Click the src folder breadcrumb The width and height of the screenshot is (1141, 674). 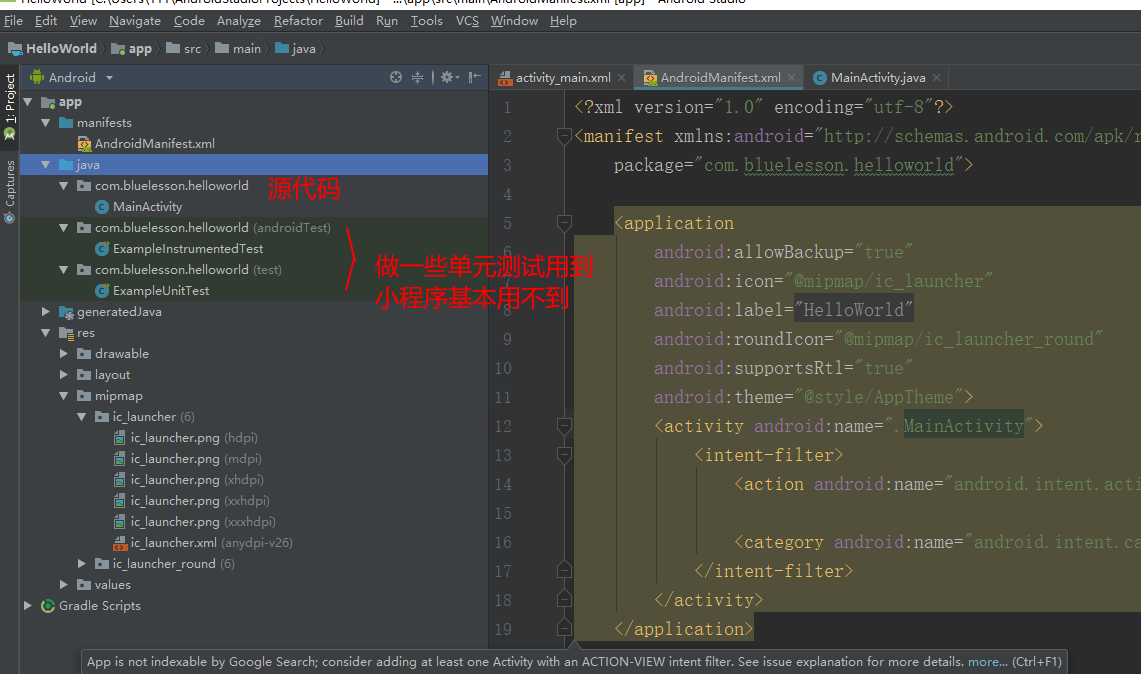pyautogui.click(x=183, y=49)
